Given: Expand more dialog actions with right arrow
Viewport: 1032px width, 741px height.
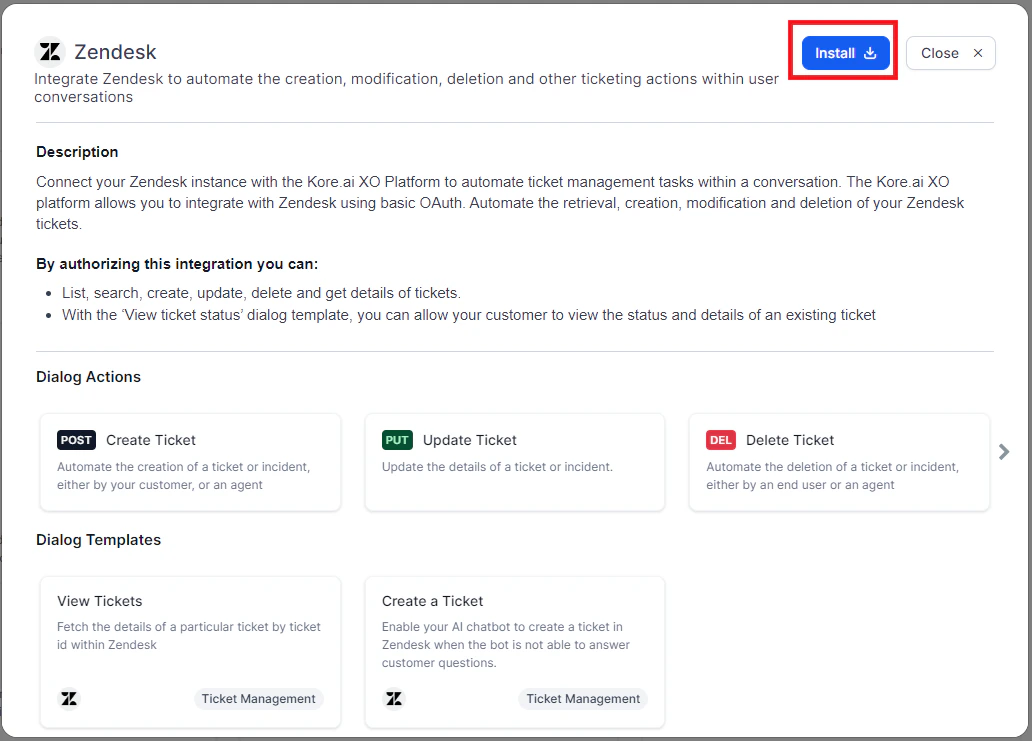Looking at the screenshot, I should pos(1005,451).
